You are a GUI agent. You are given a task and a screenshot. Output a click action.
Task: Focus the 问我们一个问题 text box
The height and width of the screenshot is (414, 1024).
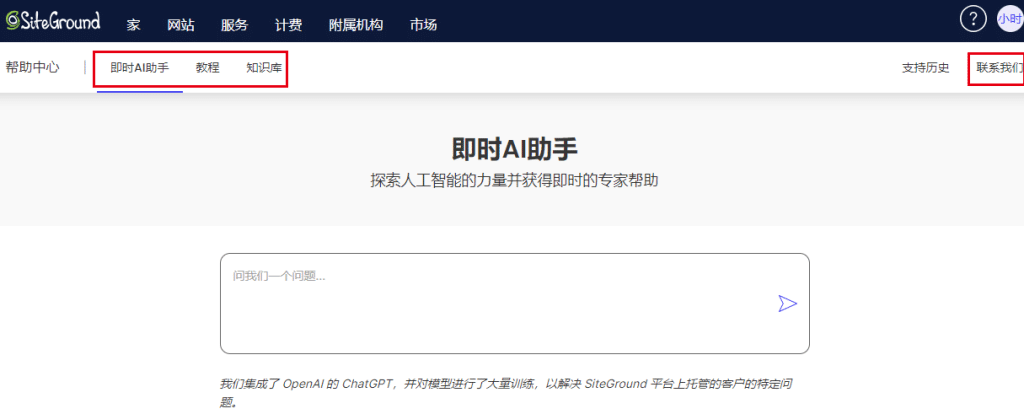[515, 304]
